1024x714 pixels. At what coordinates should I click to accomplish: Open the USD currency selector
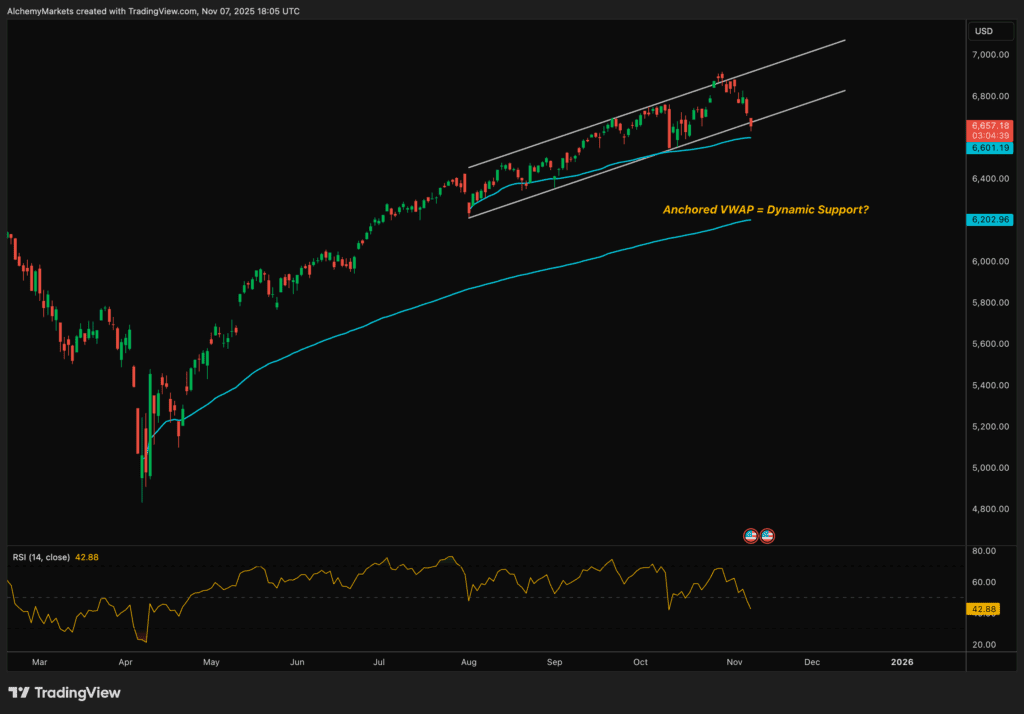pyautogui.click(x=983, y=30)
